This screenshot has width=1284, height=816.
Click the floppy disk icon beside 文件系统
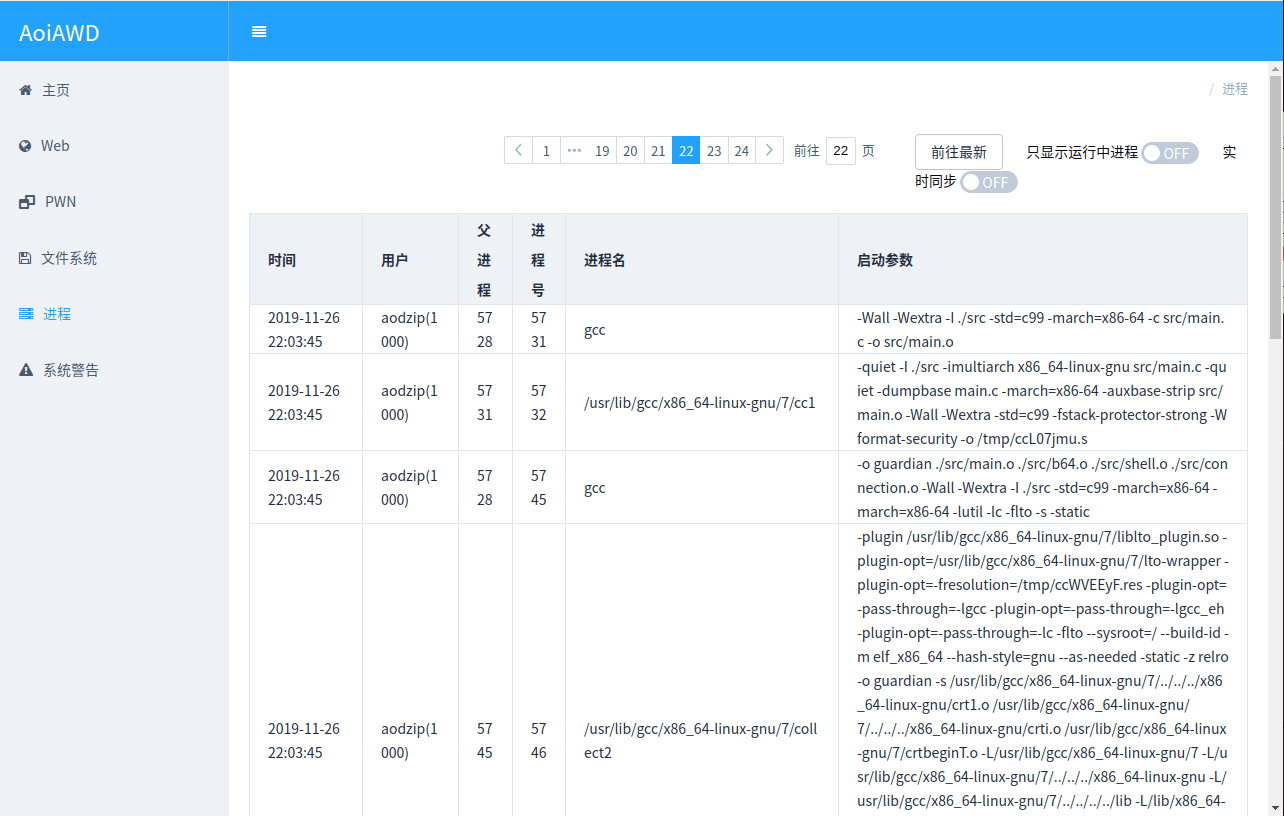25,258
